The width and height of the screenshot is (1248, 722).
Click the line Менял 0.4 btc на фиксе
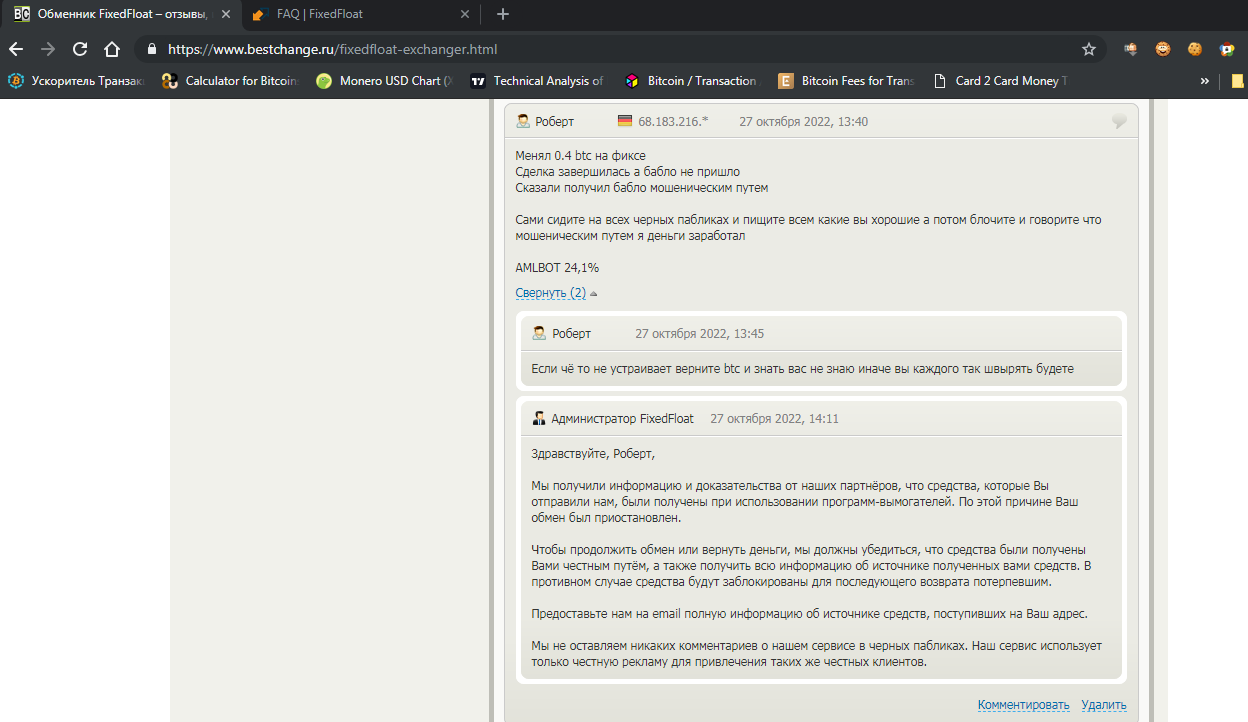point(580,156)
